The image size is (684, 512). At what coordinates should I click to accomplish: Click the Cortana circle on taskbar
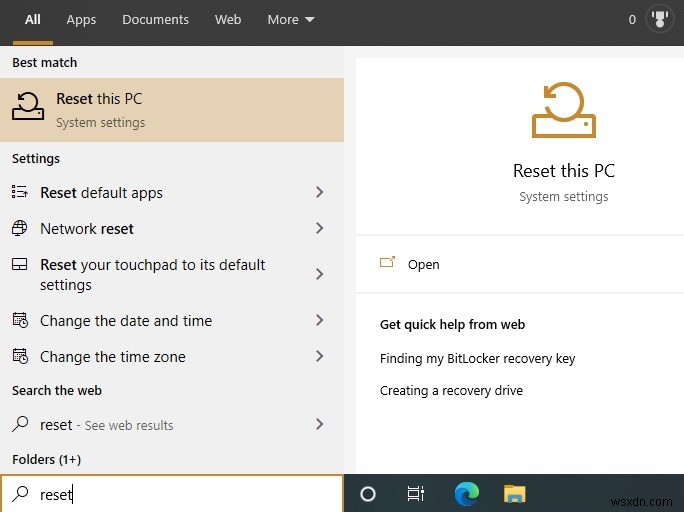click(x=368, y=494)
